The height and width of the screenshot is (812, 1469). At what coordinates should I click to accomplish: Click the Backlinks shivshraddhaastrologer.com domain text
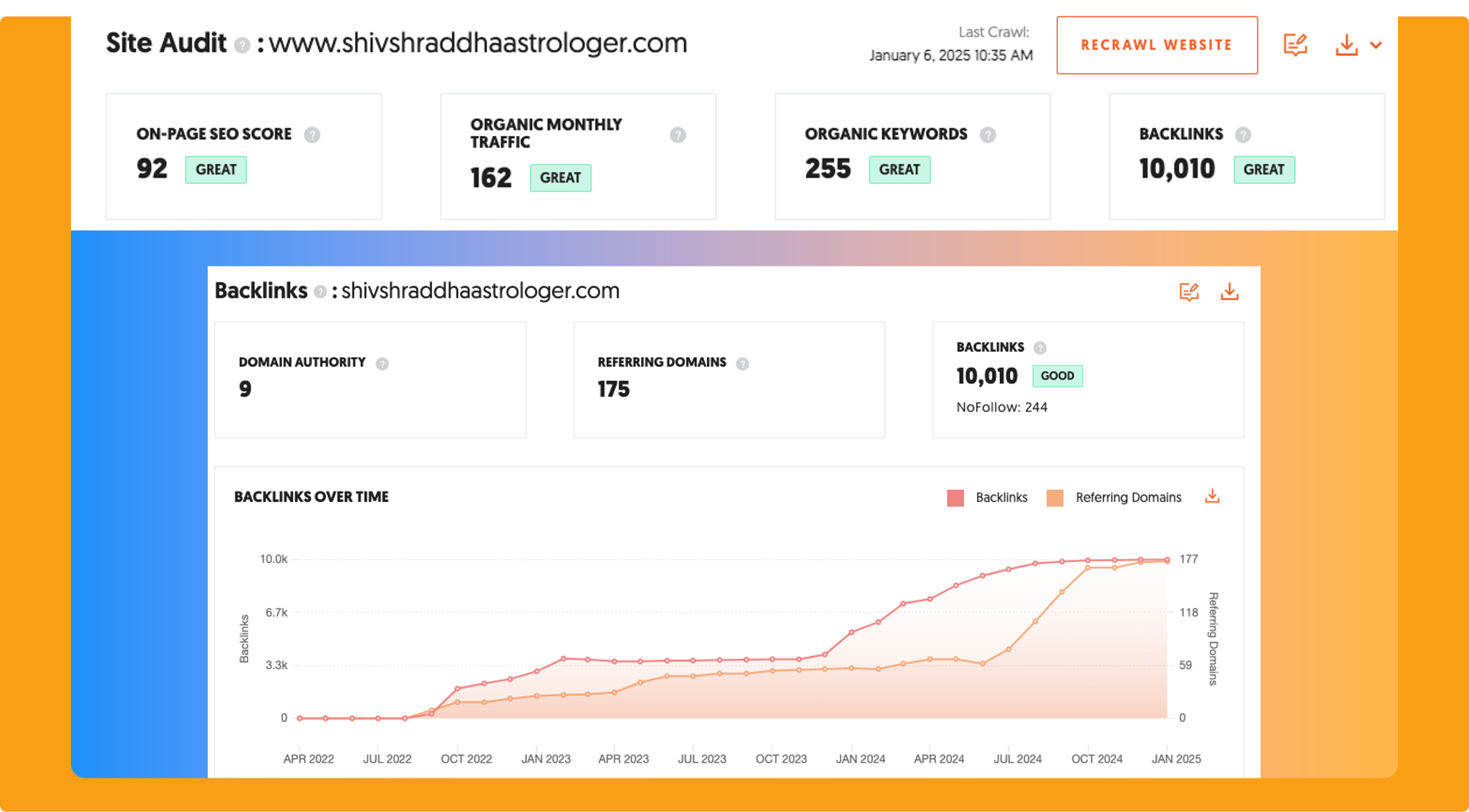point(480,291)
